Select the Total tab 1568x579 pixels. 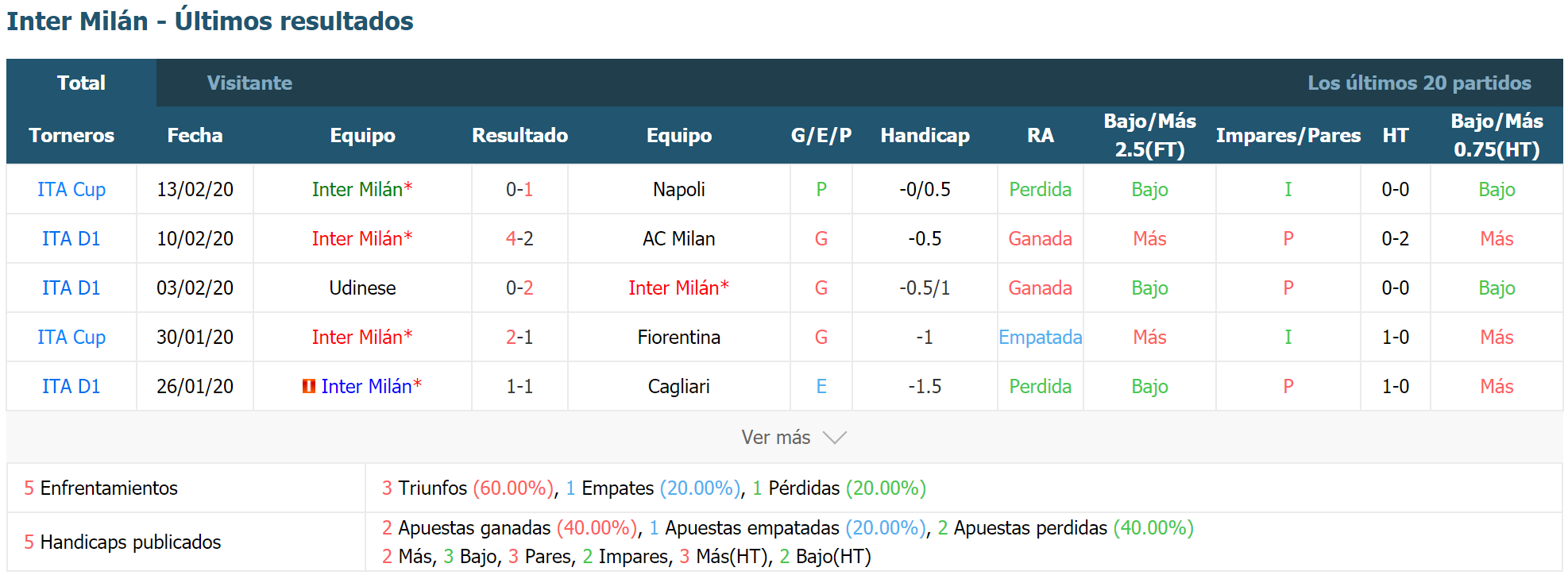[x=81, y=83]
